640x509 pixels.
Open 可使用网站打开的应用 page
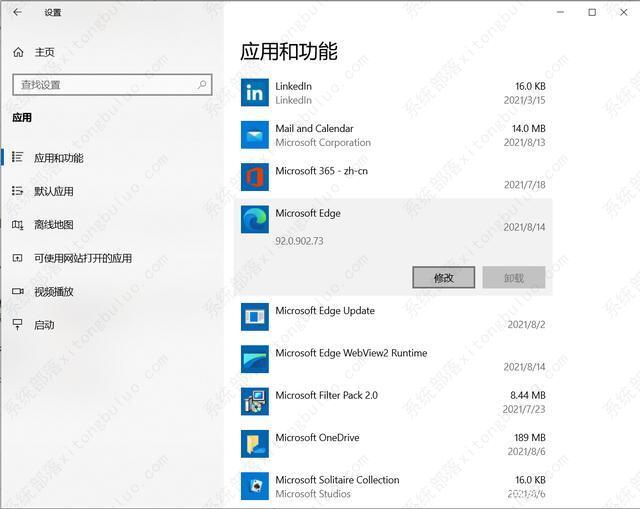pyautogui.click(x=82, y=258)
